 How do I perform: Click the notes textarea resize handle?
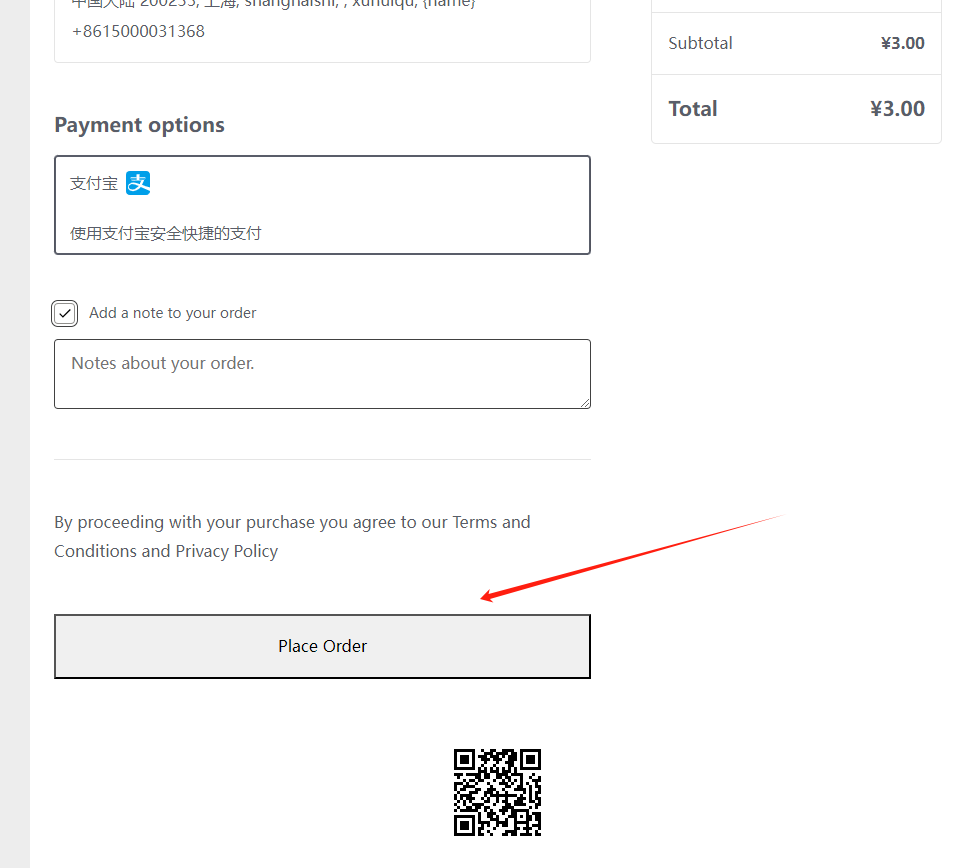(x=584, y=402)
